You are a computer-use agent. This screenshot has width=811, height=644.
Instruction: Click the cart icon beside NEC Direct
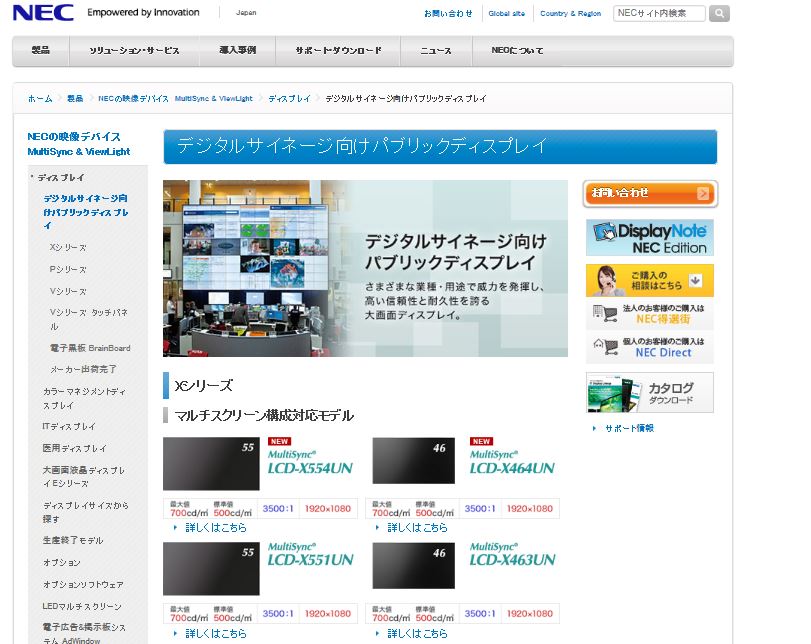coord(605,347)
